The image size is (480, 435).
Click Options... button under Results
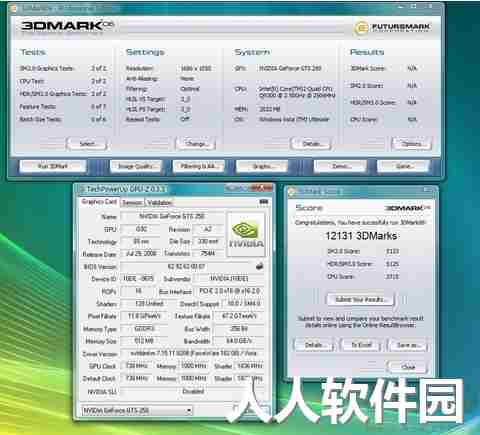pyautogui.click(x=412, y=144)
